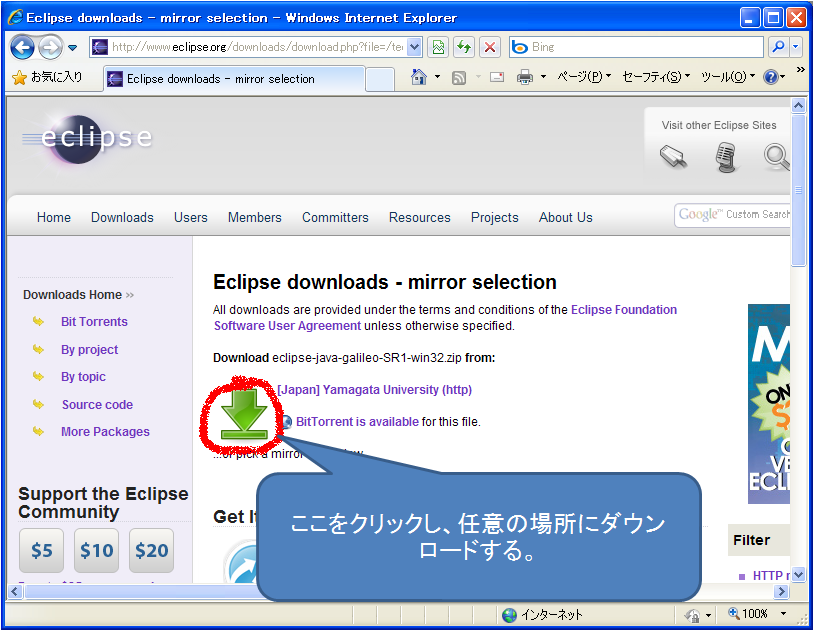Go to Home in the site navigation
Viewport: 814px width, 631px height.
point(54,218)
